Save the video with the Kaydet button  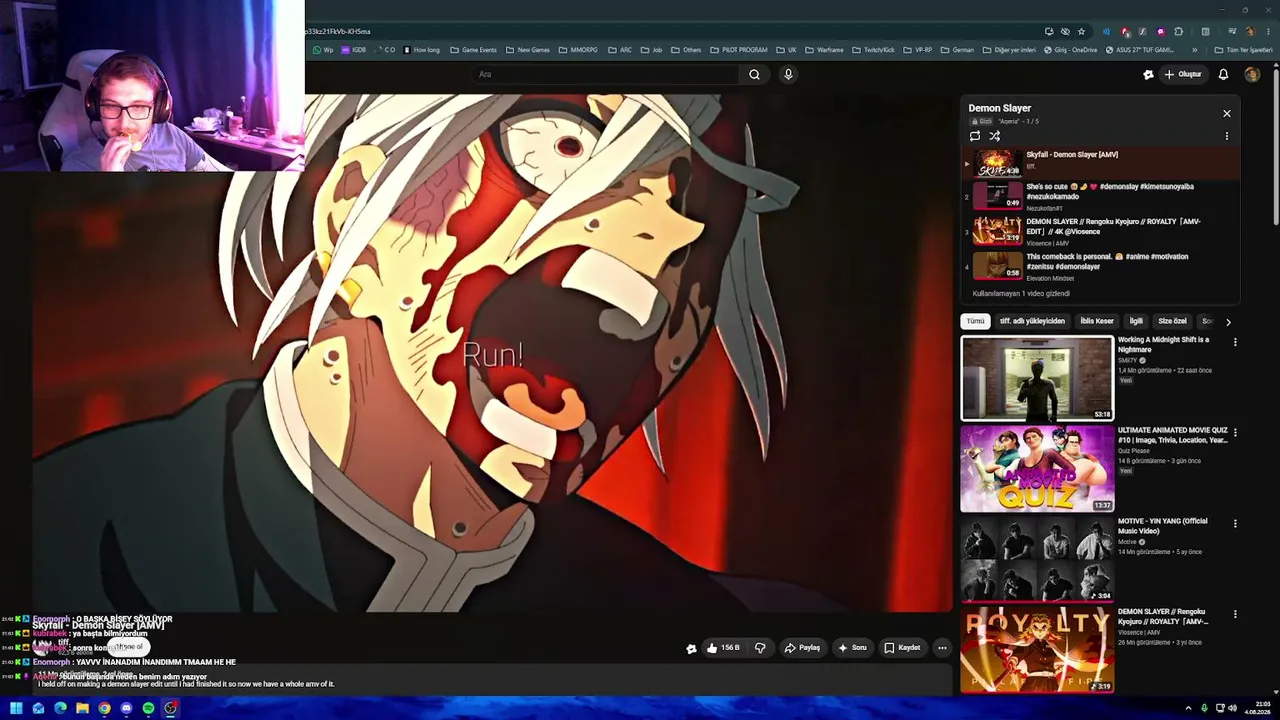(x=902, y=648)
